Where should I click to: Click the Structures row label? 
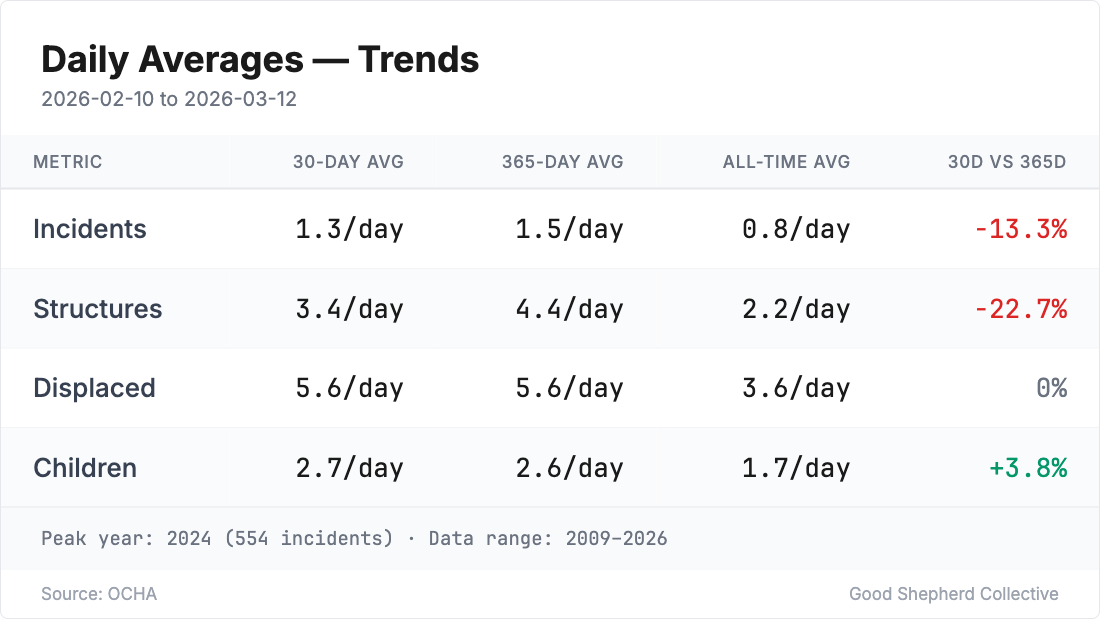pyautogui.click(x=97, y=309)
